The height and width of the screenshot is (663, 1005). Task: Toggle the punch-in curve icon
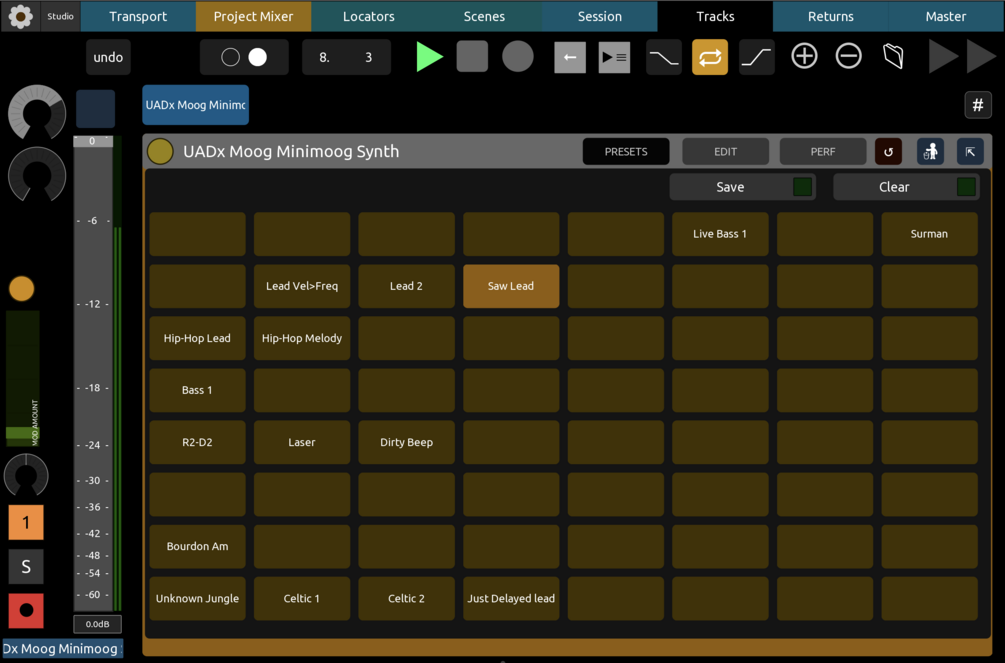[664, 57]
